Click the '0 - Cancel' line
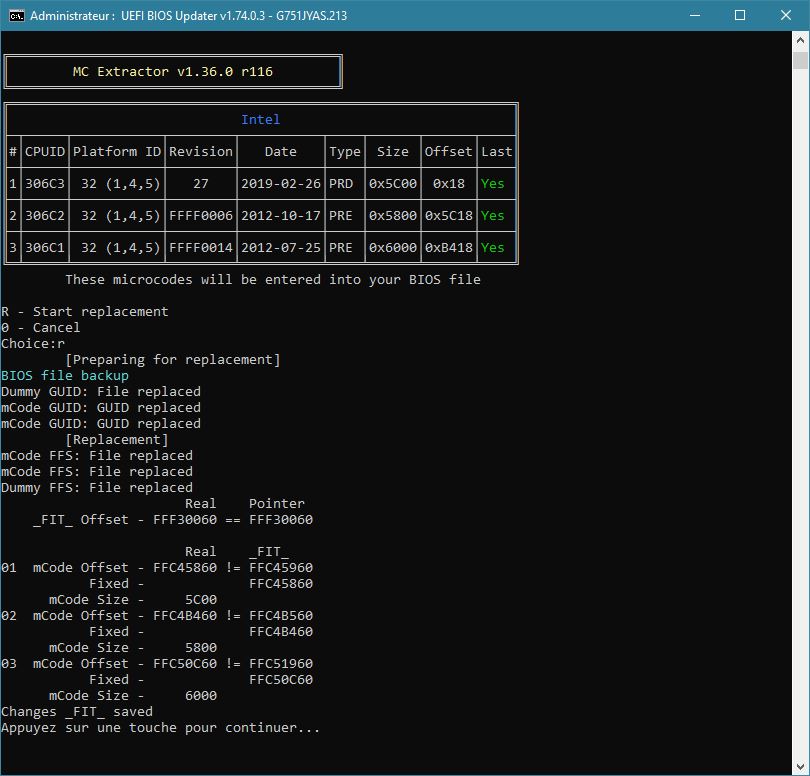810x776 pixels. click(x=41, y=328)
